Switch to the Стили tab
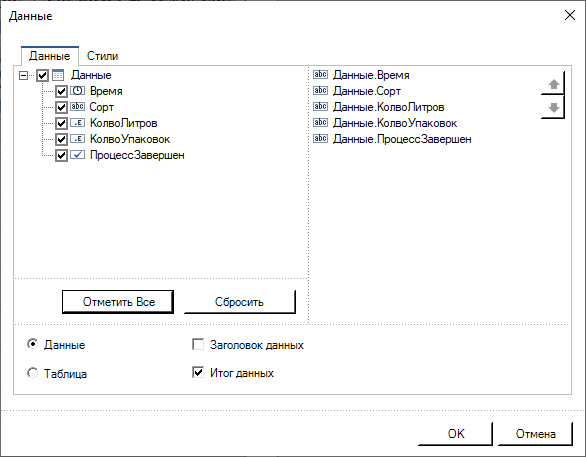 coord(102,56)
